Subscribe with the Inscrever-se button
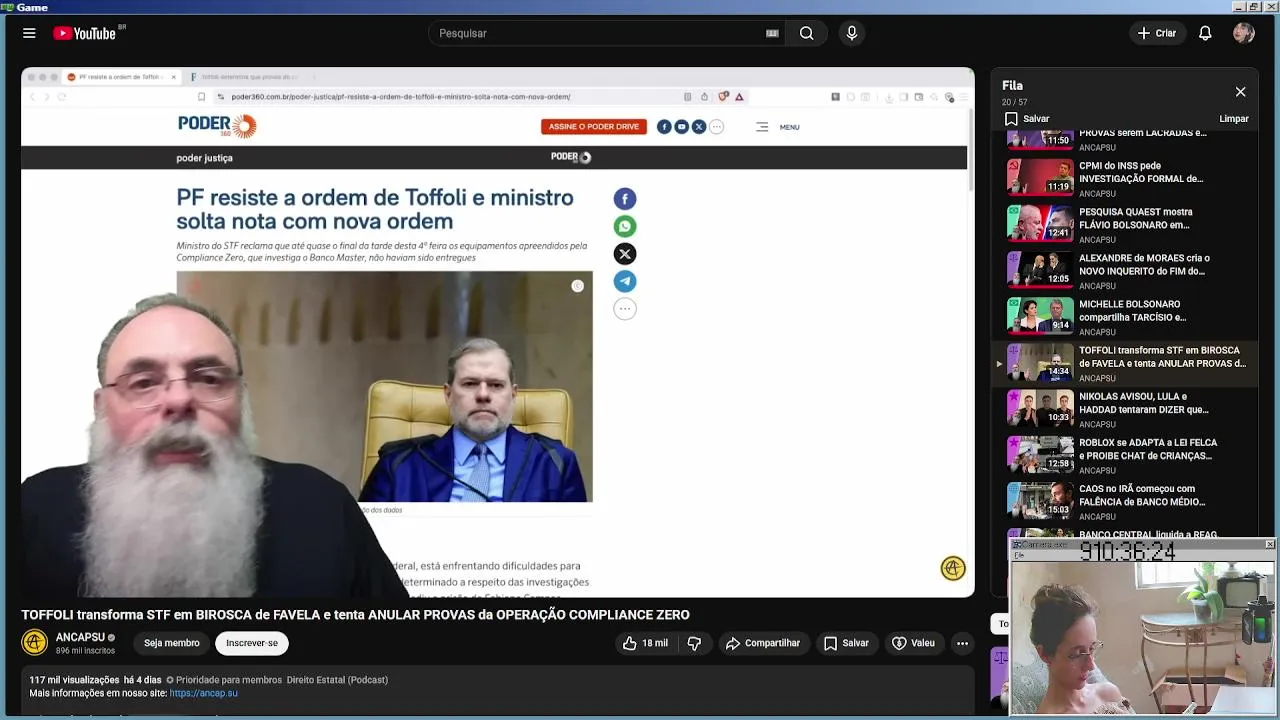 pos(252,643)
